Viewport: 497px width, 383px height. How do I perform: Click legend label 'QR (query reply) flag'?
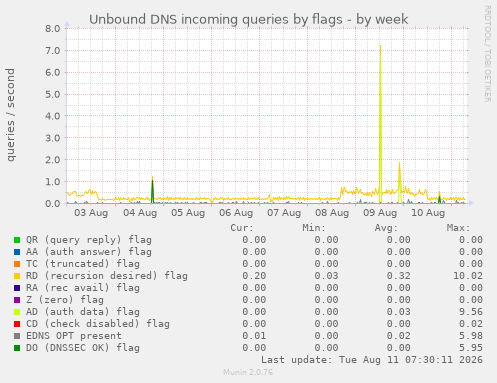[x=89, y=240]
